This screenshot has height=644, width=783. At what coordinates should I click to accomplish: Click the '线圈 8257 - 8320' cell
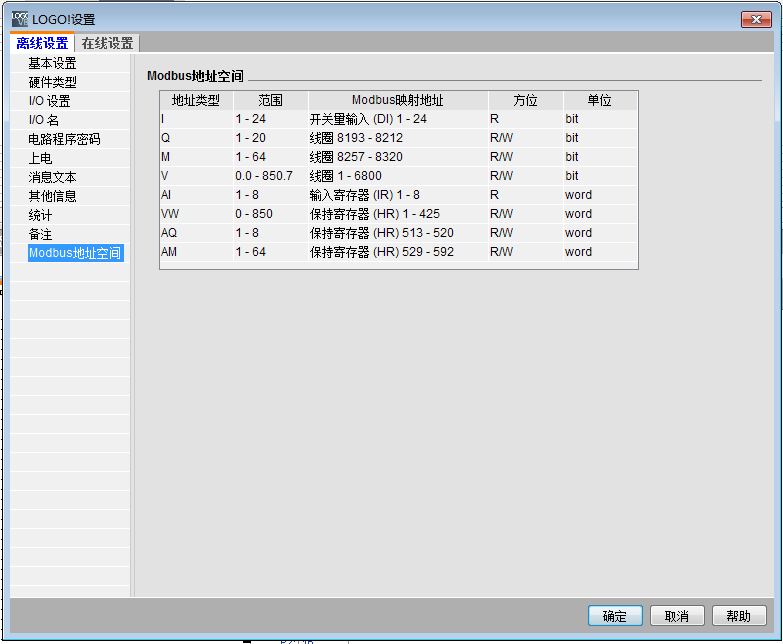pos(398,157)
